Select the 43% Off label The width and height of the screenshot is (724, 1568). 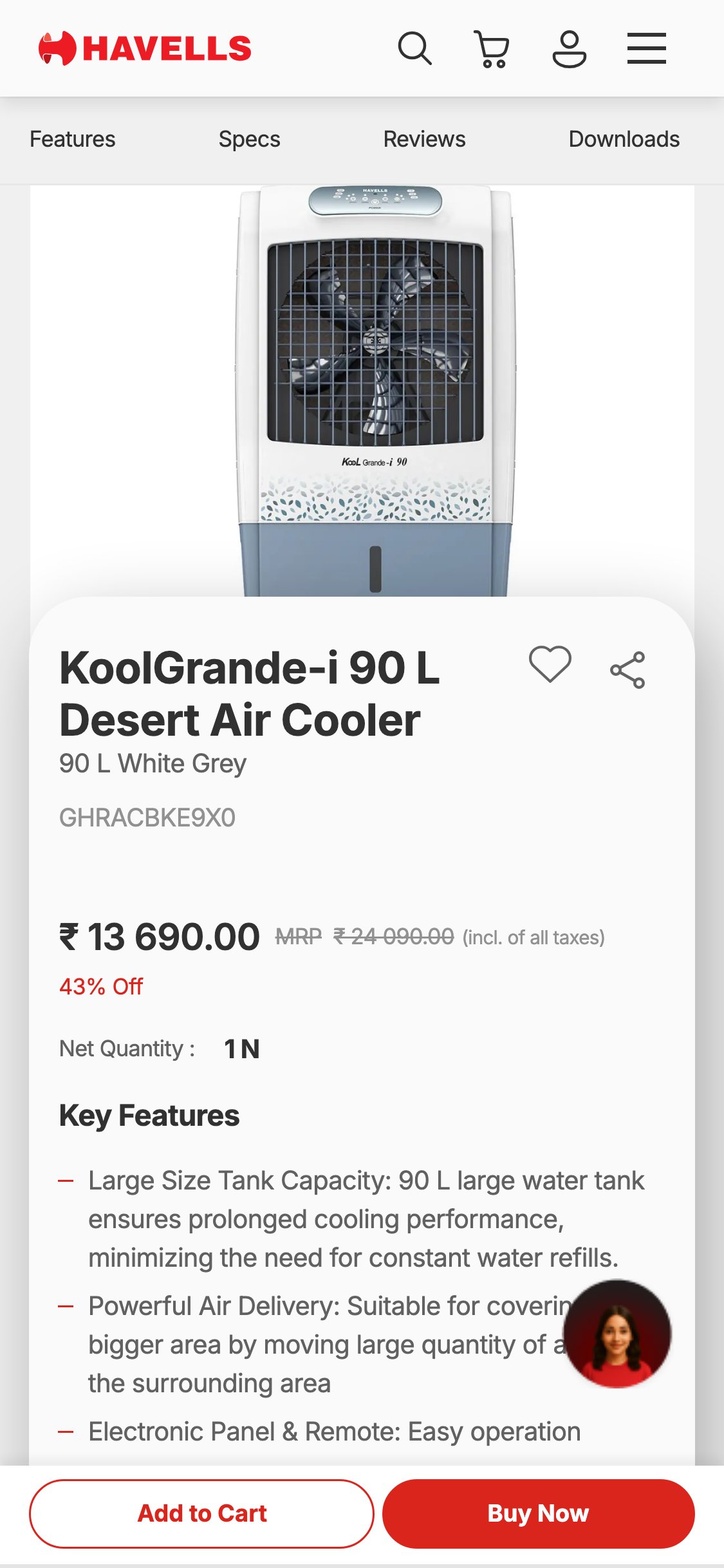100,985
